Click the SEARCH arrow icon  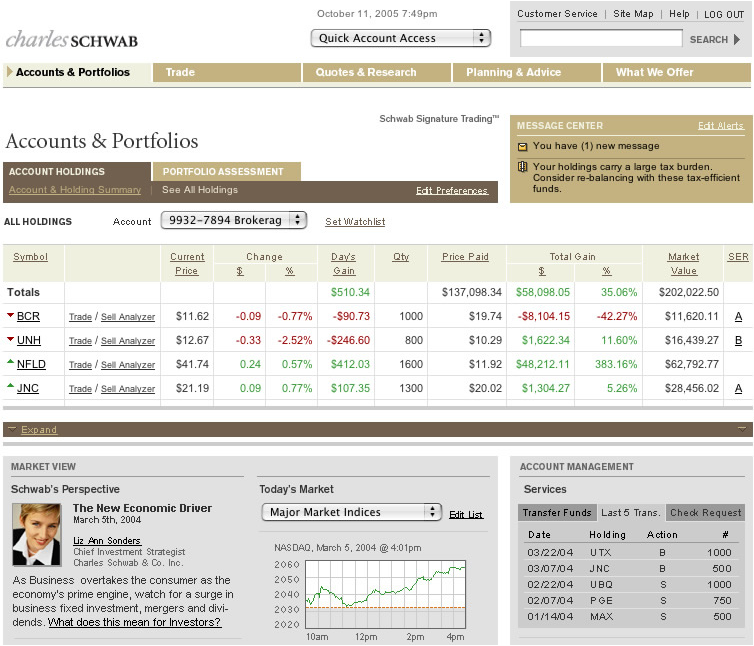tap(737, 39)
